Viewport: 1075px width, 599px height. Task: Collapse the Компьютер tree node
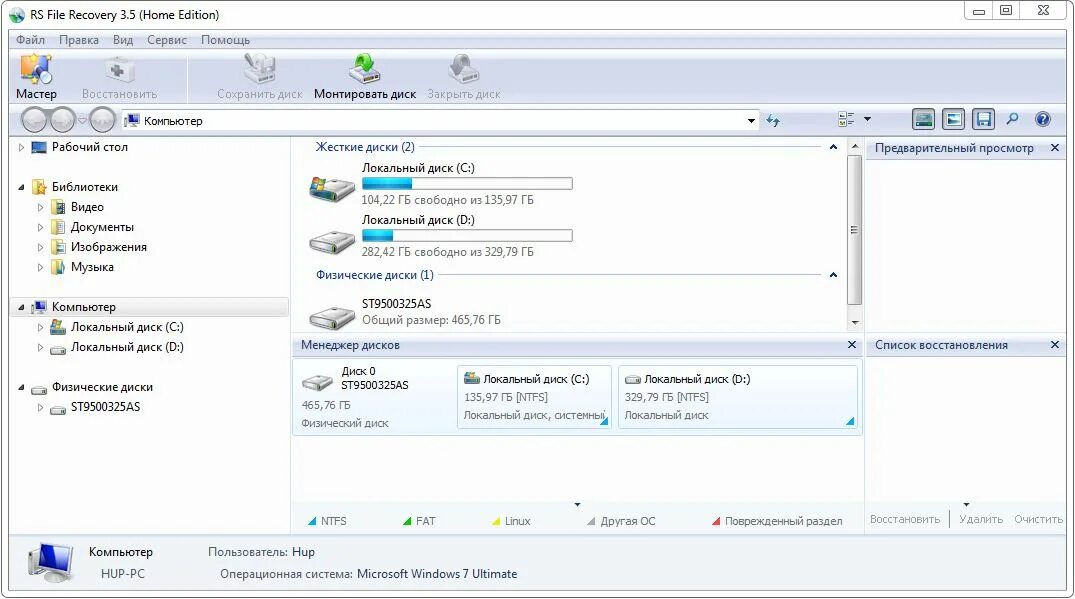(x=21, y=307)
